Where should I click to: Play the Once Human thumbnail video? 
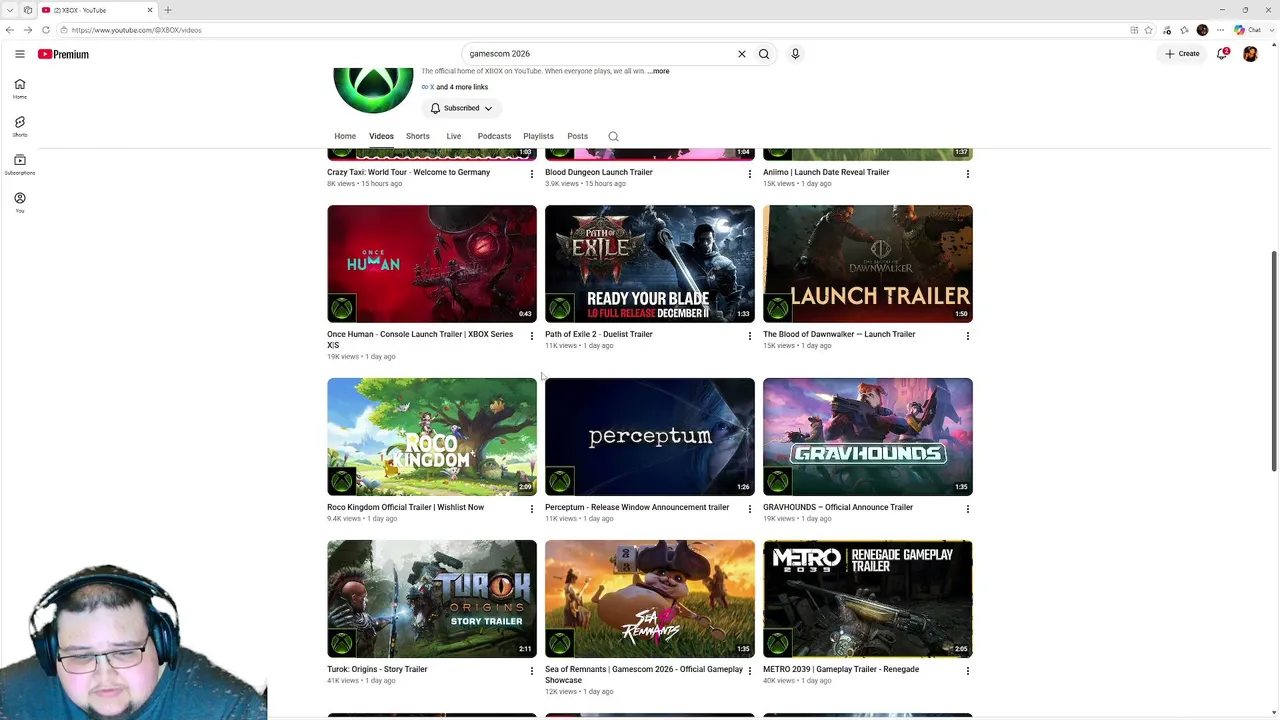432,264
